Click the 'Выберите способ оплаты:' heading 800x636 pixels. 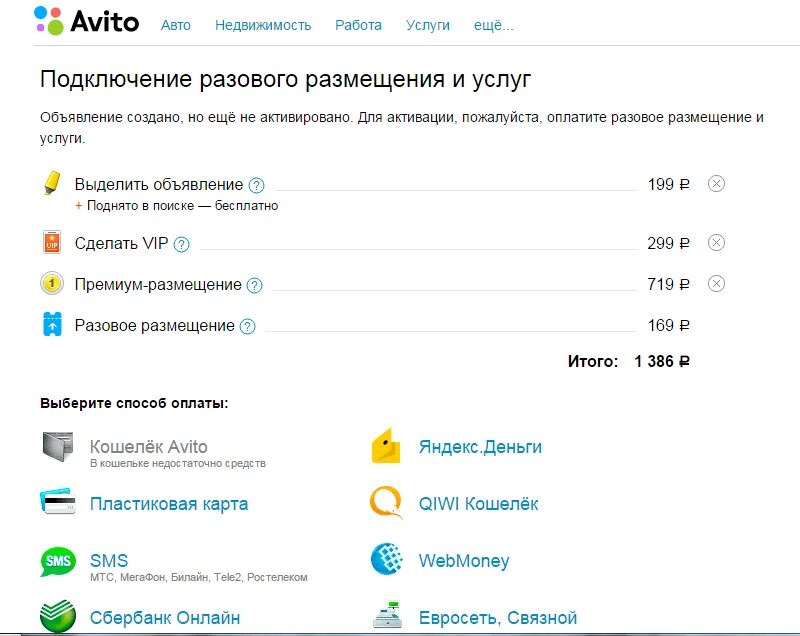pyautogui.click(x=134, y=403)
